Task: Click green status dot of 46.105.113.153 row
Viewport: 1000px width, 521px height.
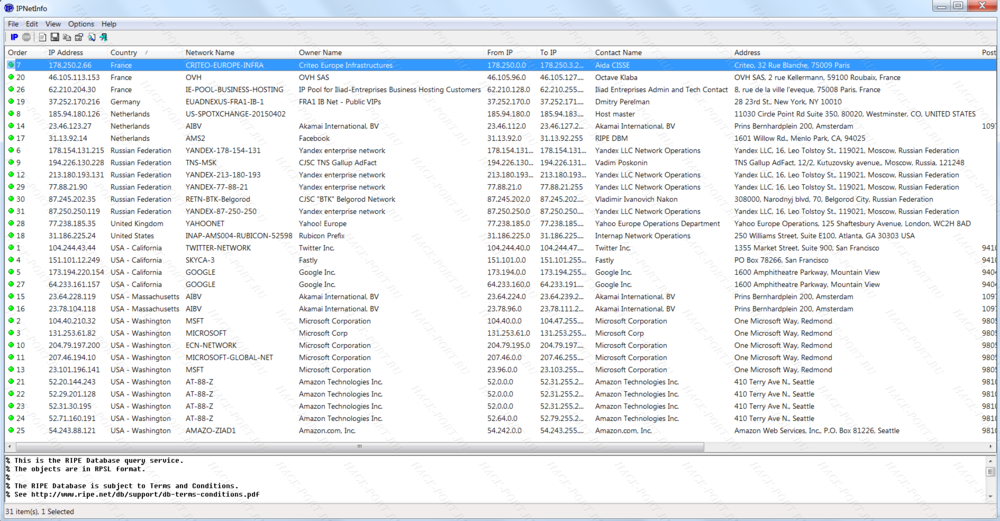Action: pos(11,77)
